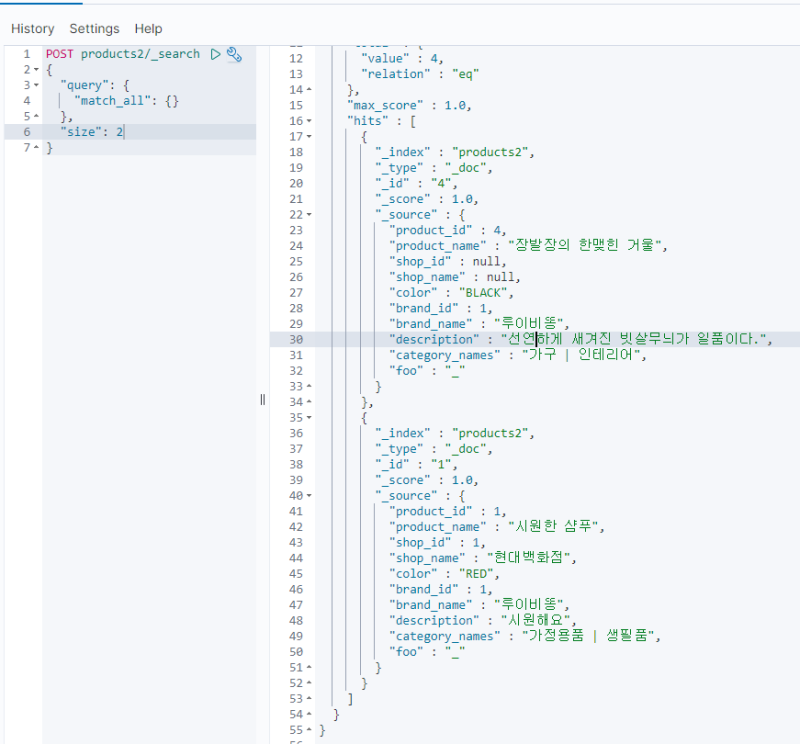
Task: Collapse the request body at line 2
Action: [x=36, y=70]
